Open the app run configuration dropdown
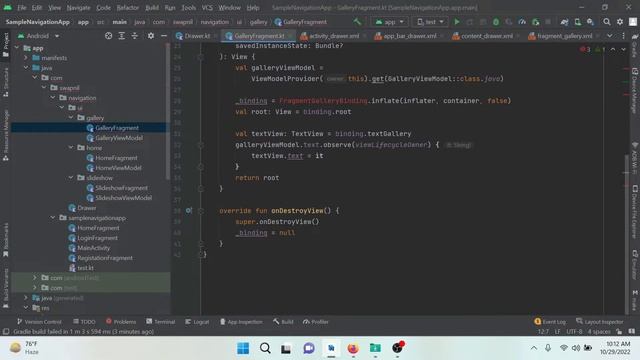Screen dimensions: 640x360 click(390, 22)
